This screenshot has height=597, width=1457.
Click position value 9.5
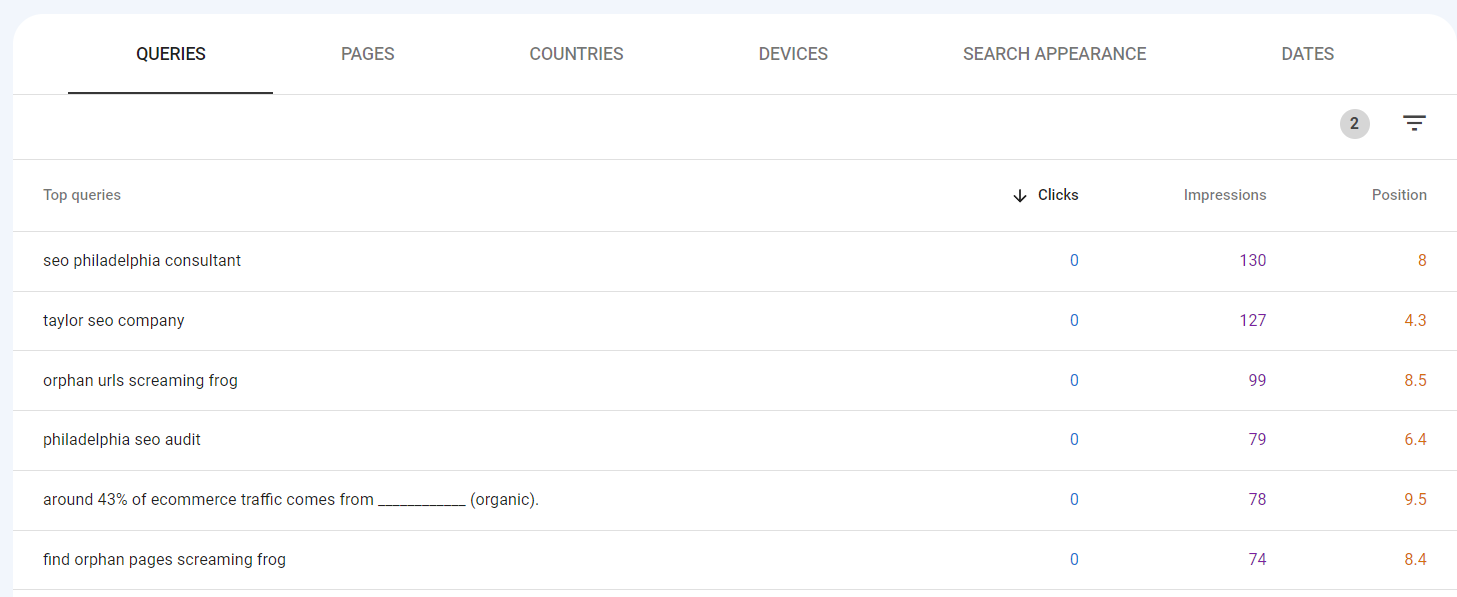(1415, 499)
